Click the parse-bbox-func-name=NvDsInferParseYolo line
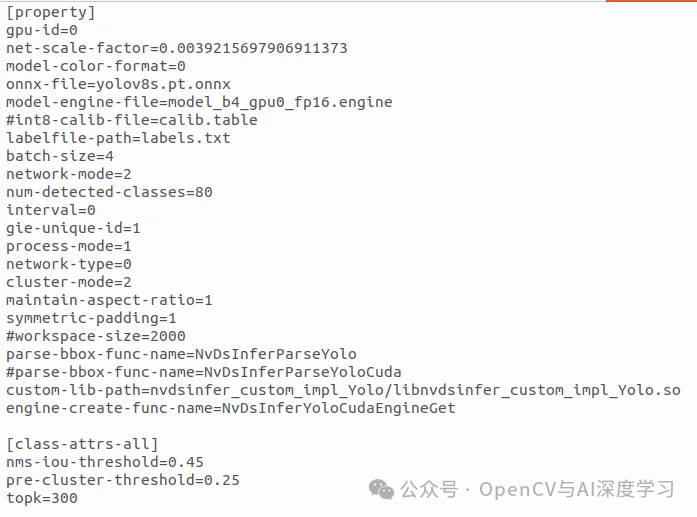697x517 pixels. coord(181,354)
